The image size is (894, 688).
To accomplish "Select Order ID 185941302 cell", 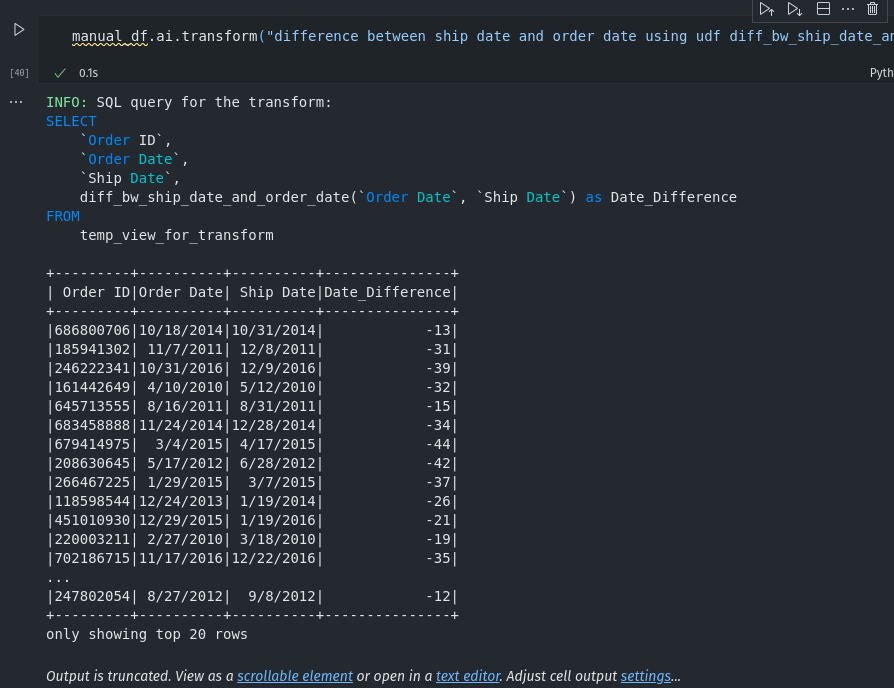I will pyautogui.click(x=92, y=349).
